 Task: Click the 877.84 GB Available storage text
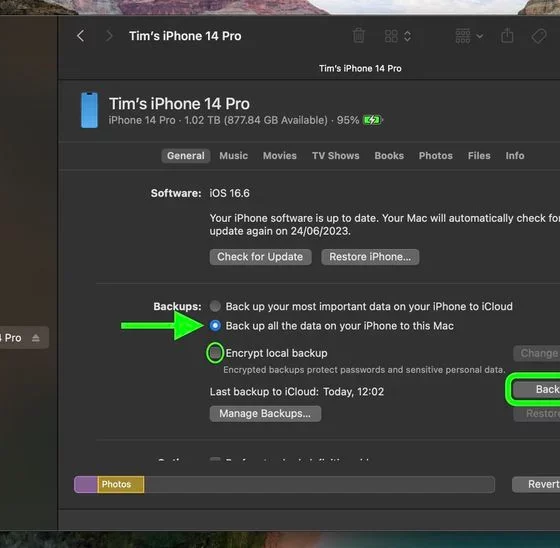click(x=275, y=120)
